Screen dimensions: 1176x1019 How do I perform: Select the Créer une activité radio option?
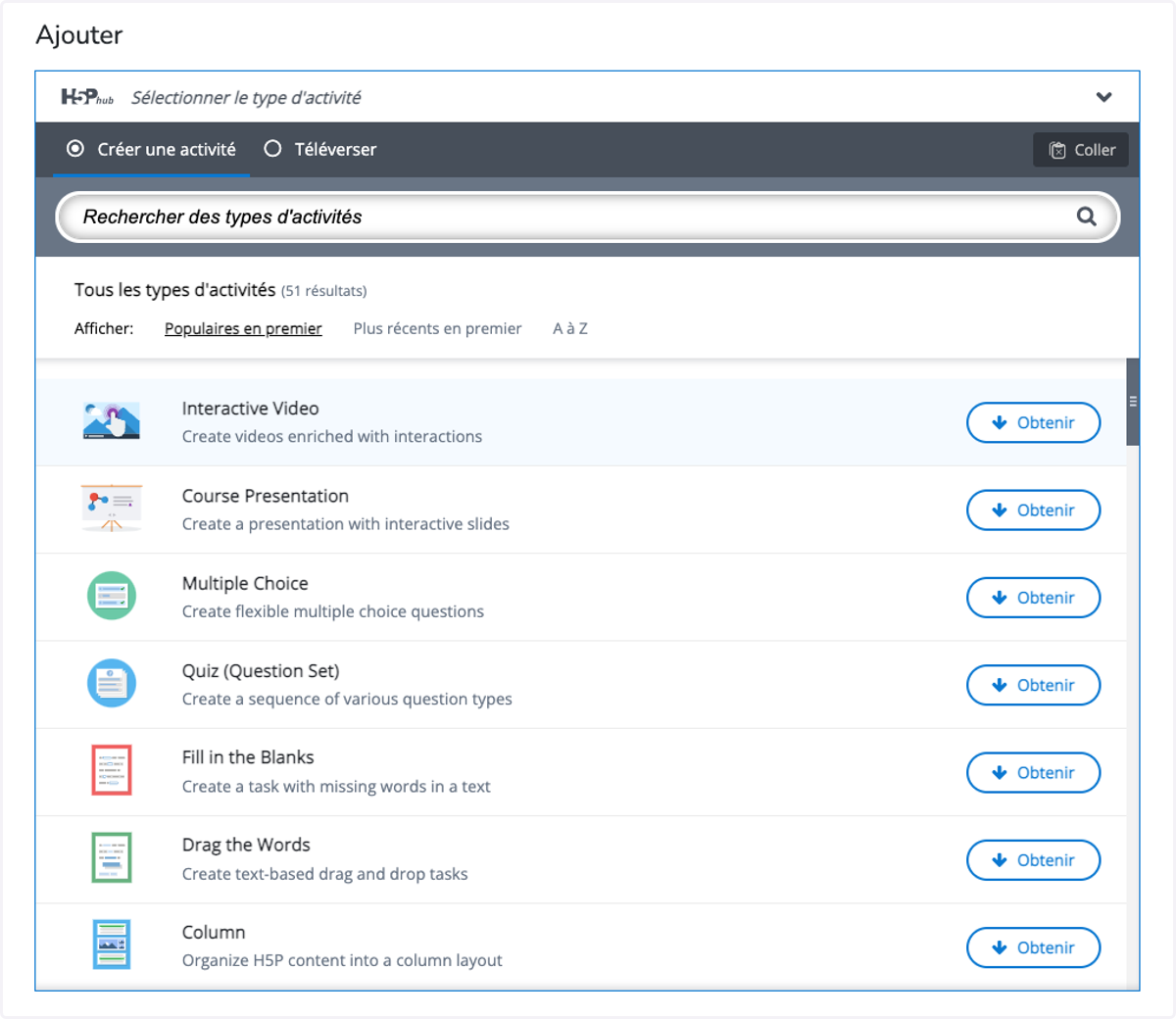pyautogui.click(x=151, y=149)
